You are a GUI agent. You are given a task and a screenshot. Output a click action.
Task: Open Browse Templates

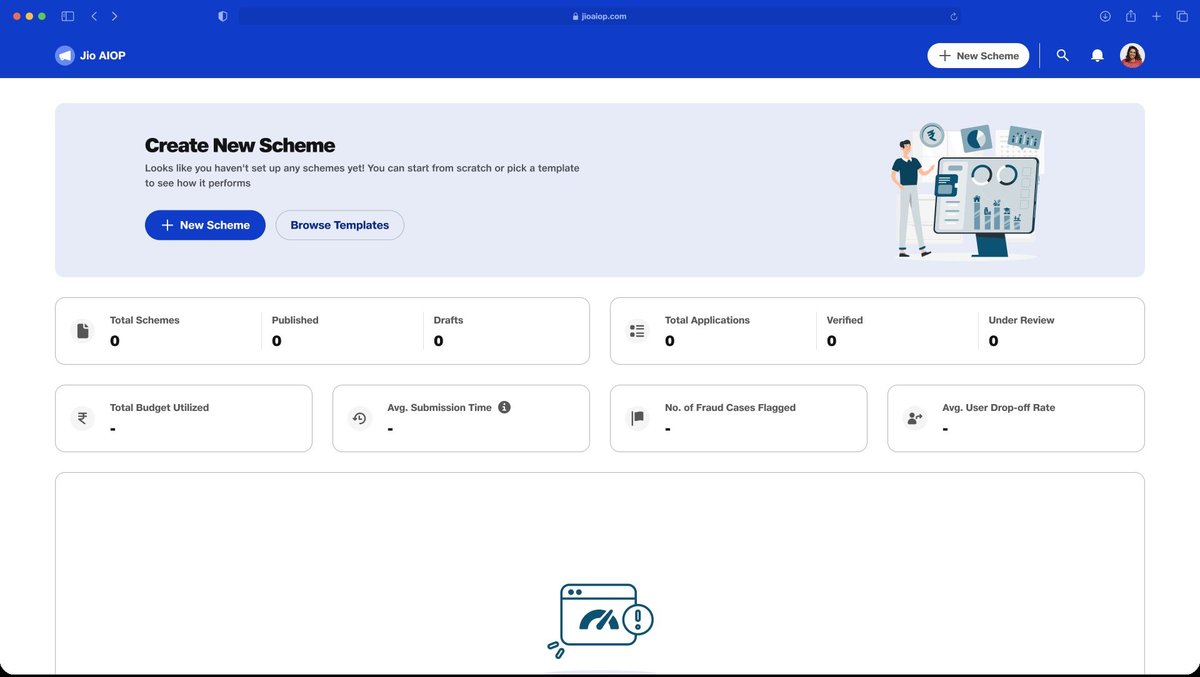point(339,225)
